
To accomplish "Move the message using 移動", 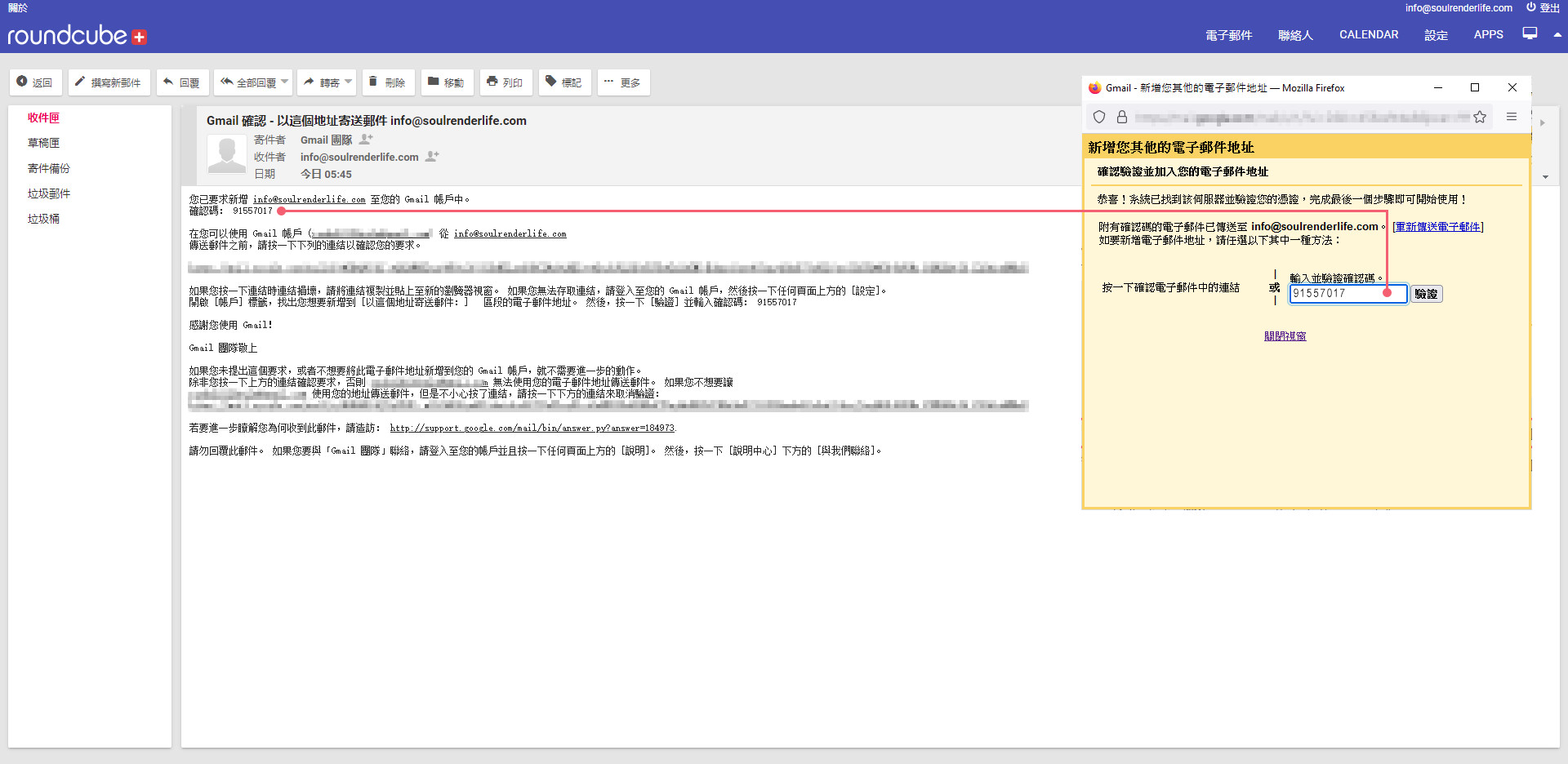I will [446, 82].
